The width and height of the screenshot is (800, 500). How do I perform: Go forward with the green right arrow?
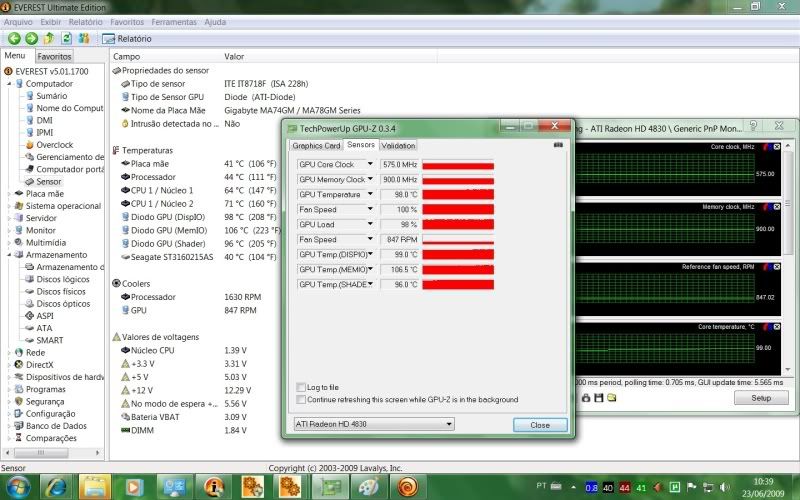point(32,38)
